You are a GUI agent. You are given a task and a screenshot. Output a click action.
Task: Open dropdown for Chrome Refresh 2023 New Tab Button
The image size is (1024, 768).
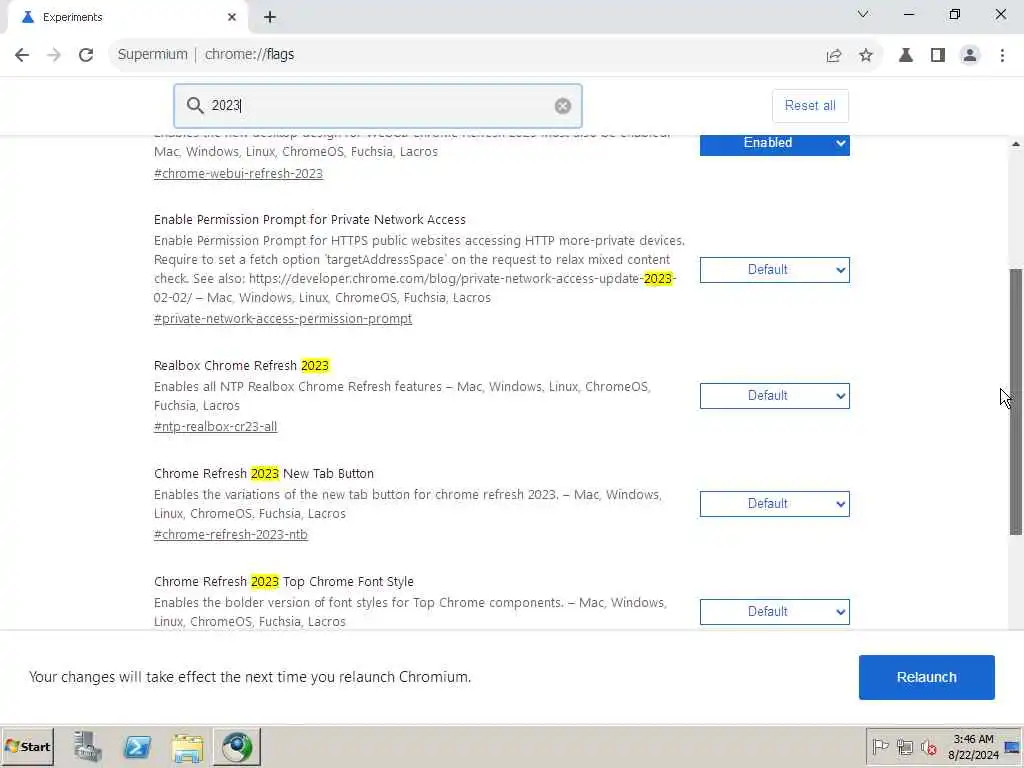tap(775, 504)
